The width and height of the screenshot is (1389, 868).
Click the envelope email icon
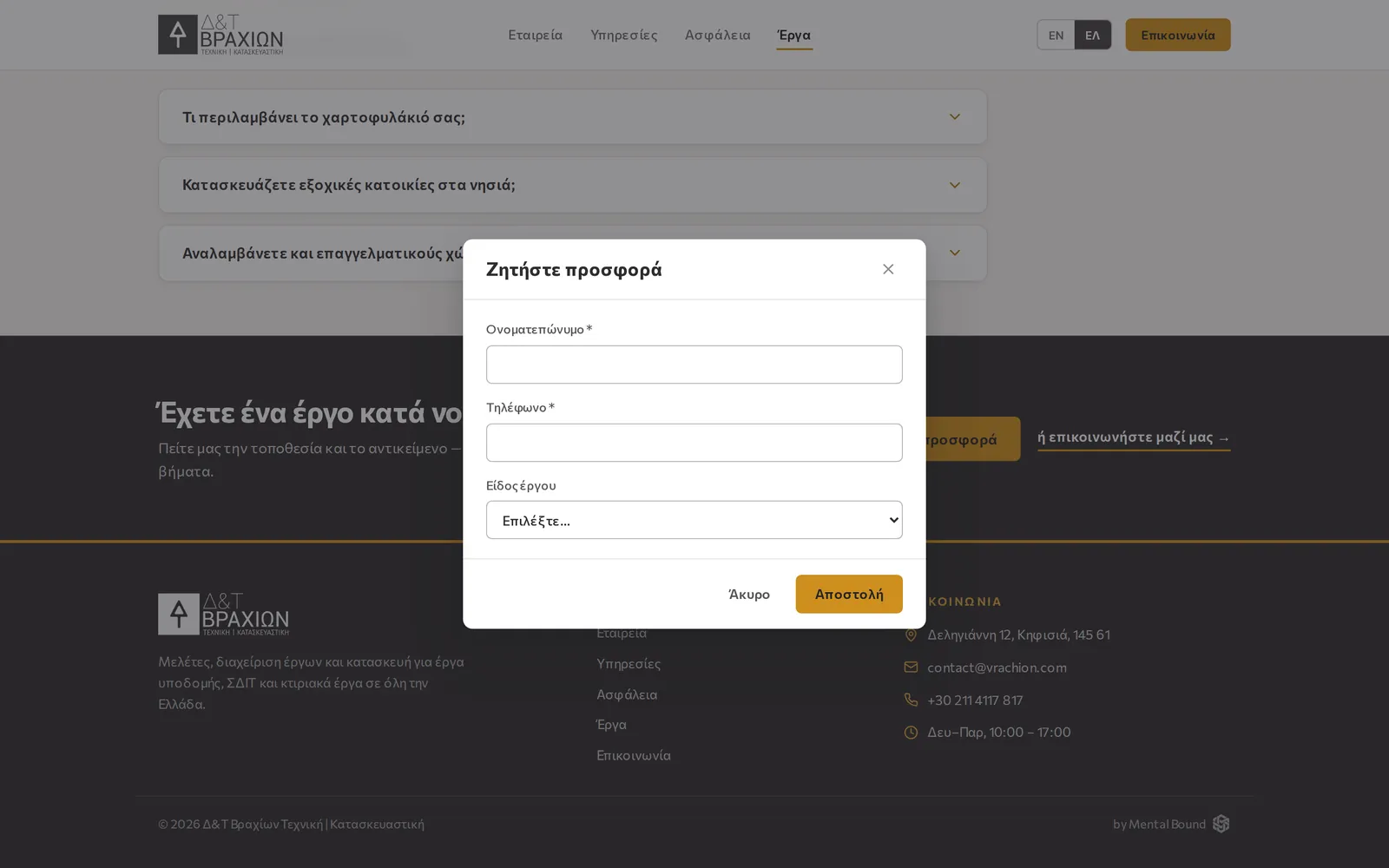pyautogui.click(x=911, y=667)
